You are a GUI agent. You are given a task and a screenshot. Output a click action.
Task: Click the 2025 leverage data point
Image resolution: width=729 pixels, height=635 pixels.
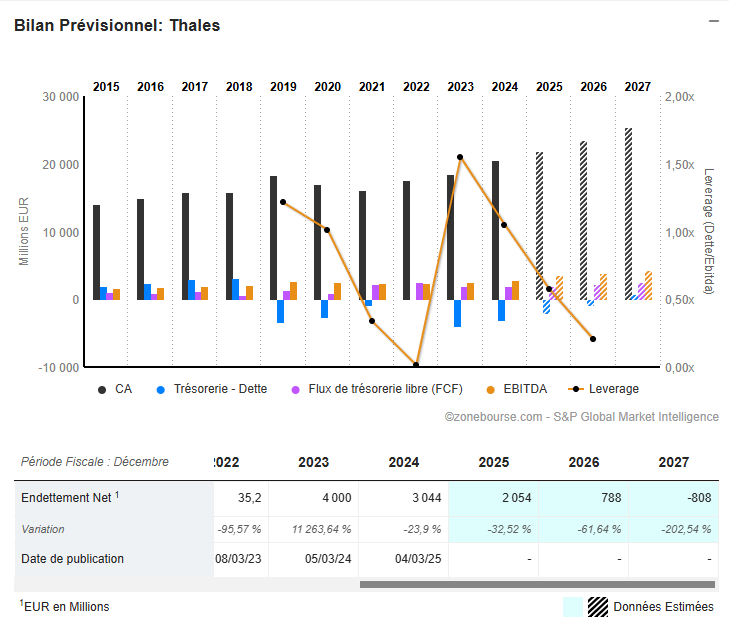tap(549, 289)
